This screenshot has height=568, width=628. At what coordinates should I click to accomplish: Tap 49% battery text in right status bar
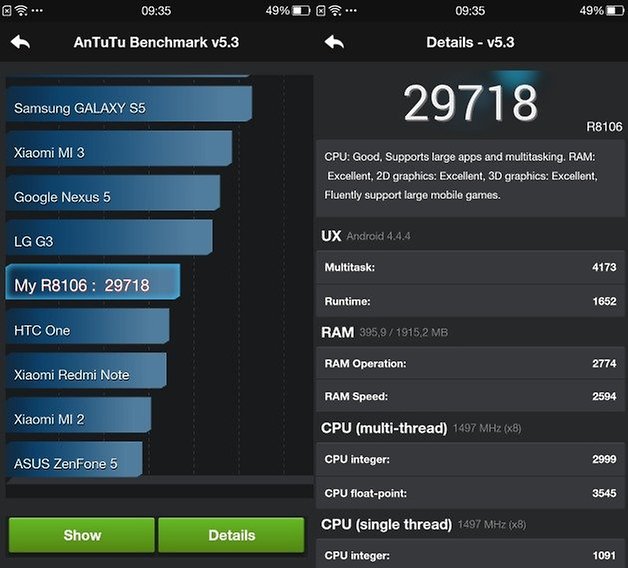592,10
